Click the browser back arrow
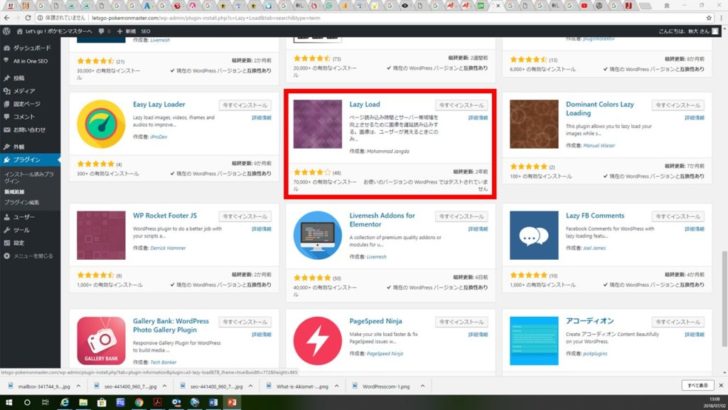Viewport: 728px width, 410px height. point(6,18)
